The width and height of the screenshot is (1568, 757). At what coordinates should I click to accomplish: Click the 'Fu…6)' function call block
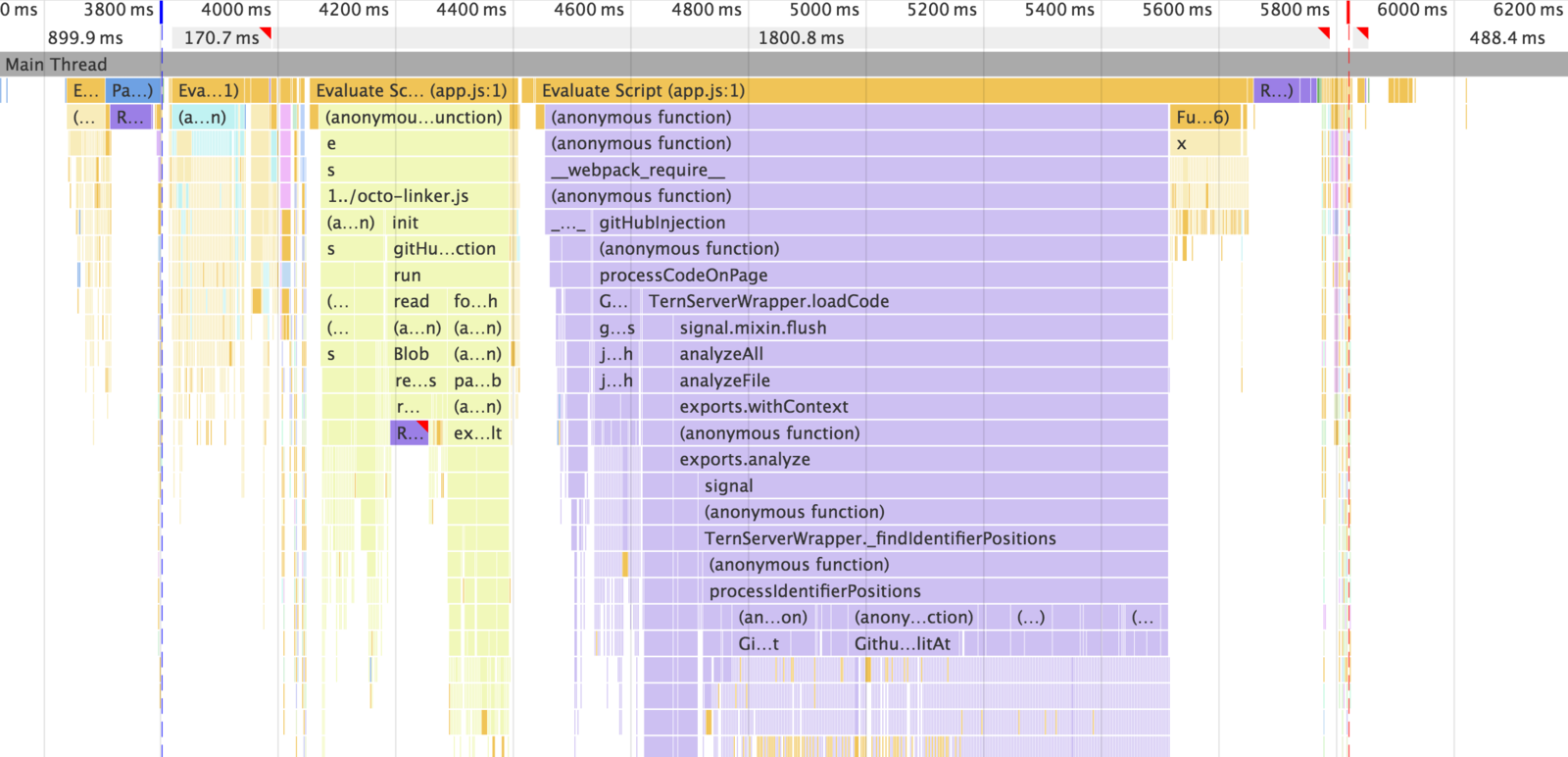tap(1206, 118)
